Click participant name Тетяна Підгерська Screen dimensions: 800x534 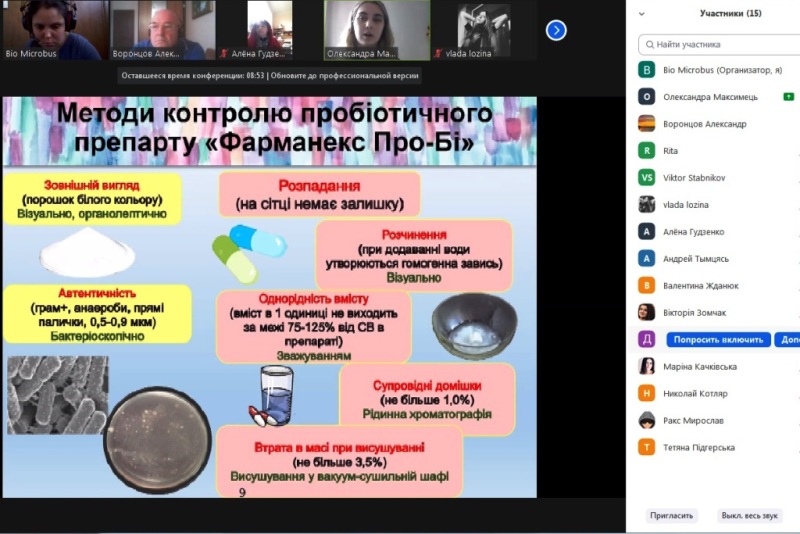pyautogui.click(x=699, y=448)
